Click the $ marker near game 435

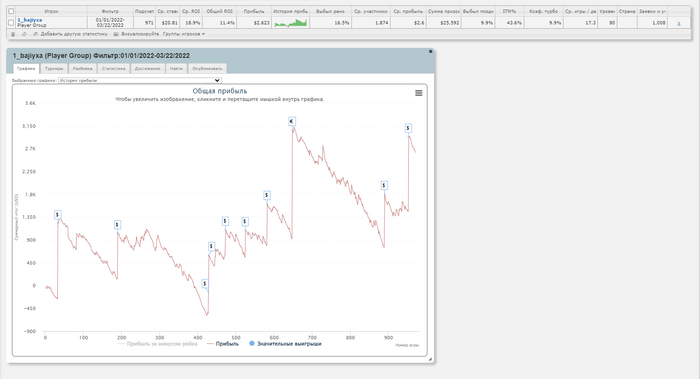[x=212, y=246]
